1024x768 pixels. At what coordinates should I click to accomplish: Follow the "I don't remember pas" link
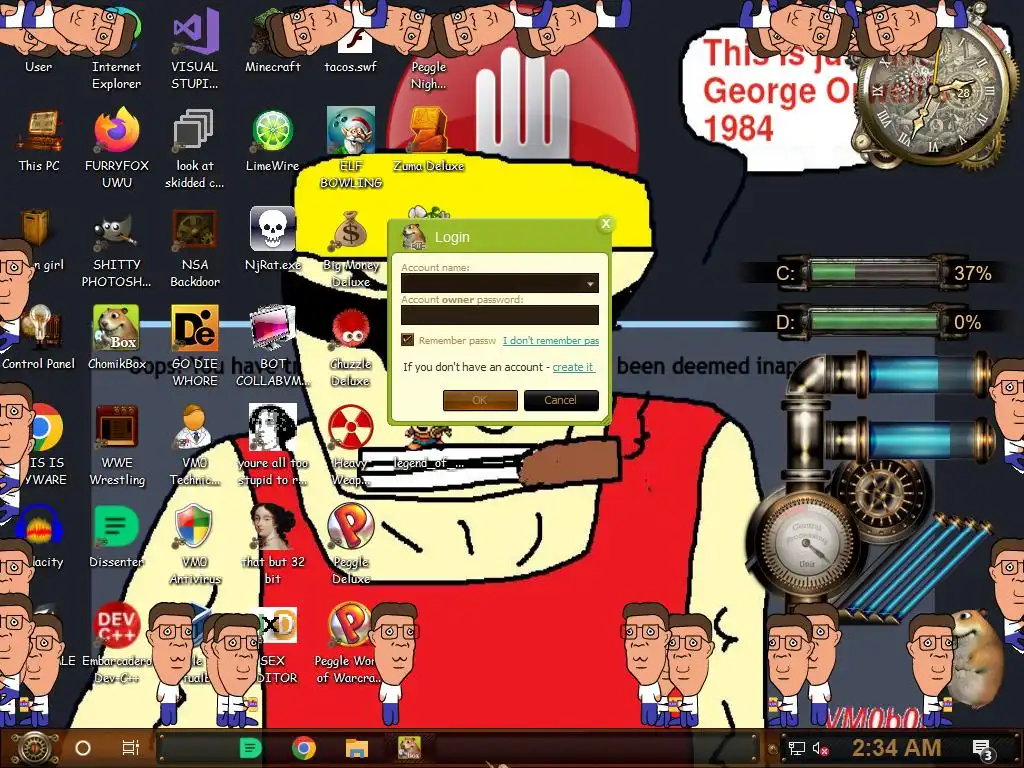tap(551, 340)
